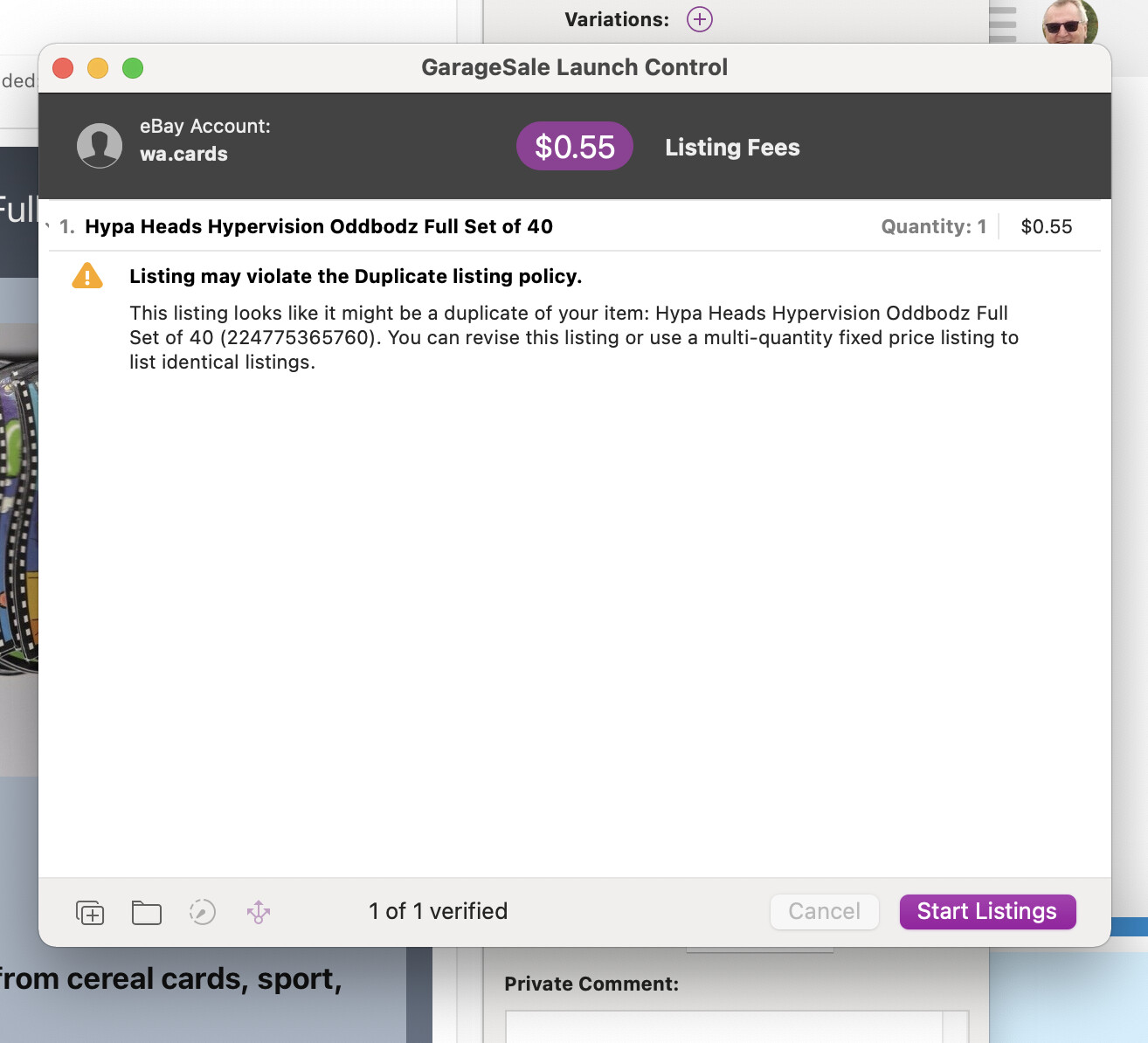Click the duplicate listing policy warning heading
The width and height of the screenshot is (1148, 1043).
[x=356, y=276]
